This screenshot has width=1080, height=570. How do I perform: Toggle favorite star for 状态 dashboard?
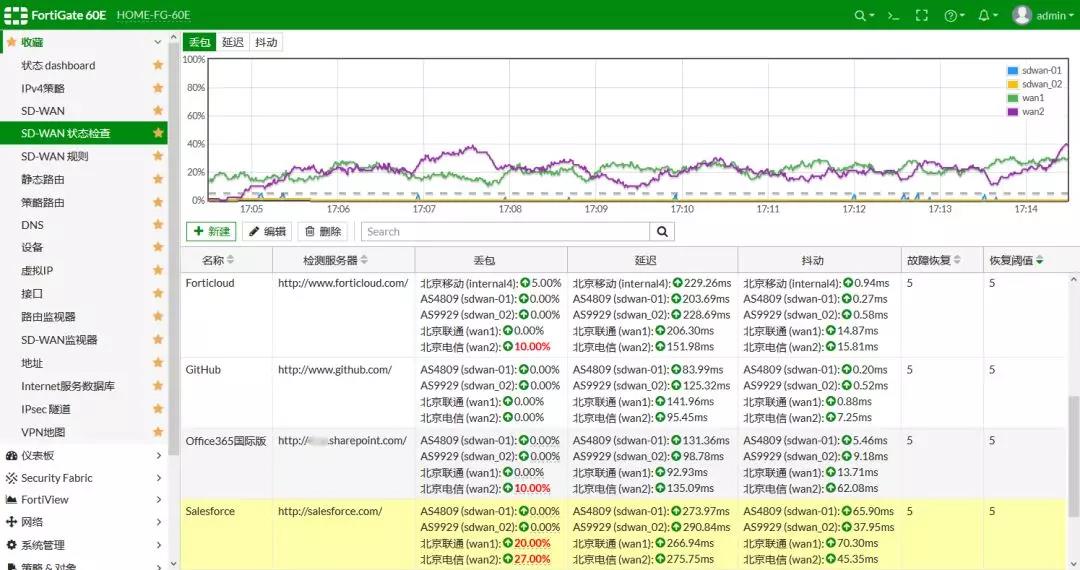[x=158, y=65]
